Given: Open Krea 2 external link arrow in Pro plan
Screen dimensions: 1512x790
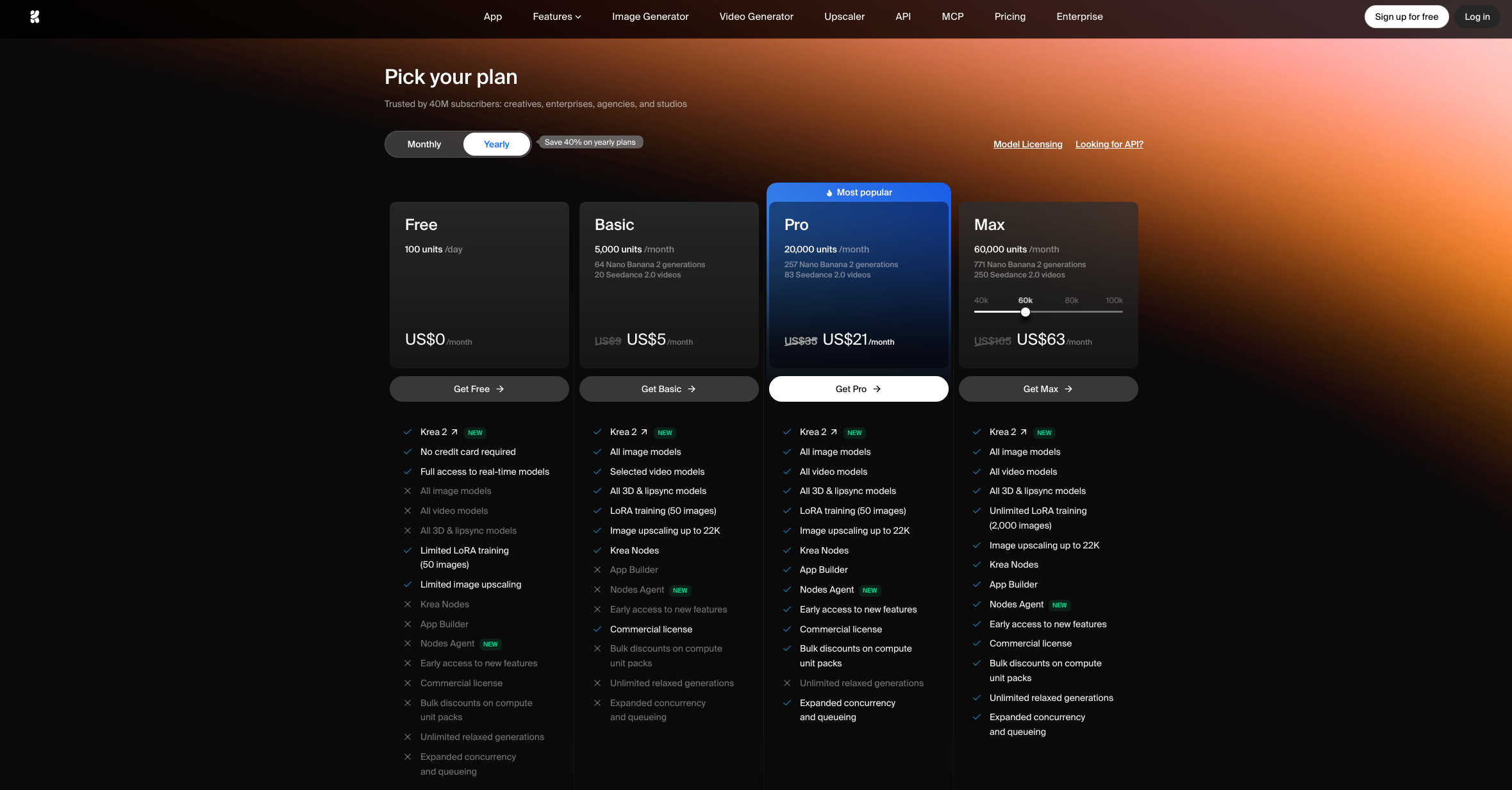Looking at the screenshot, I should 834,432.
